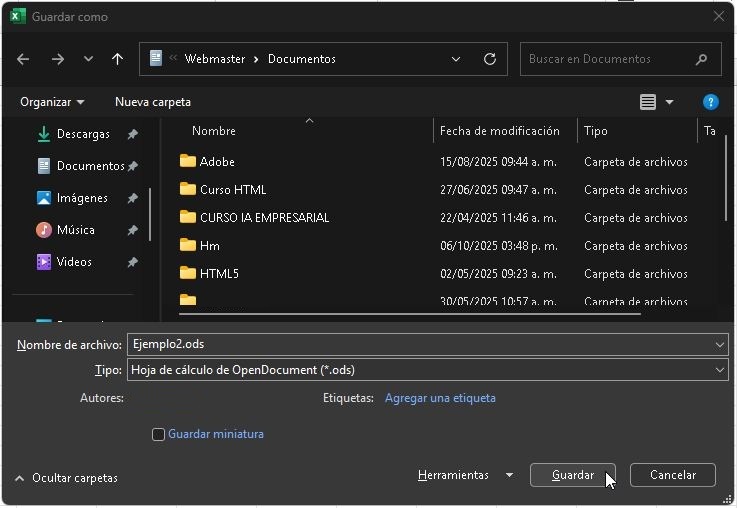Click the sidebar vertical scrollbar
Screen dimensions: 737x508
(x=150, y=214)
